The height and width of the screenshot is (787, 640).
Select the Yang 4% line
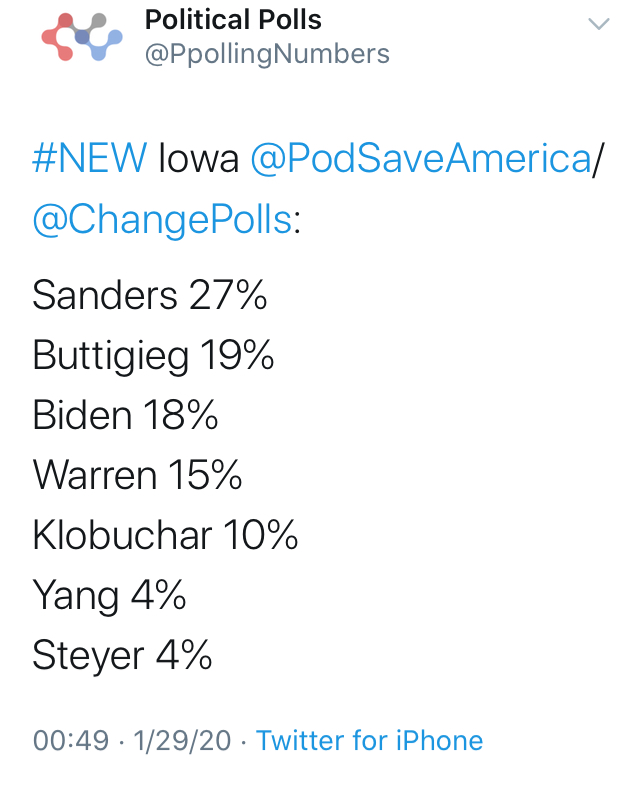tap(109, 596)
